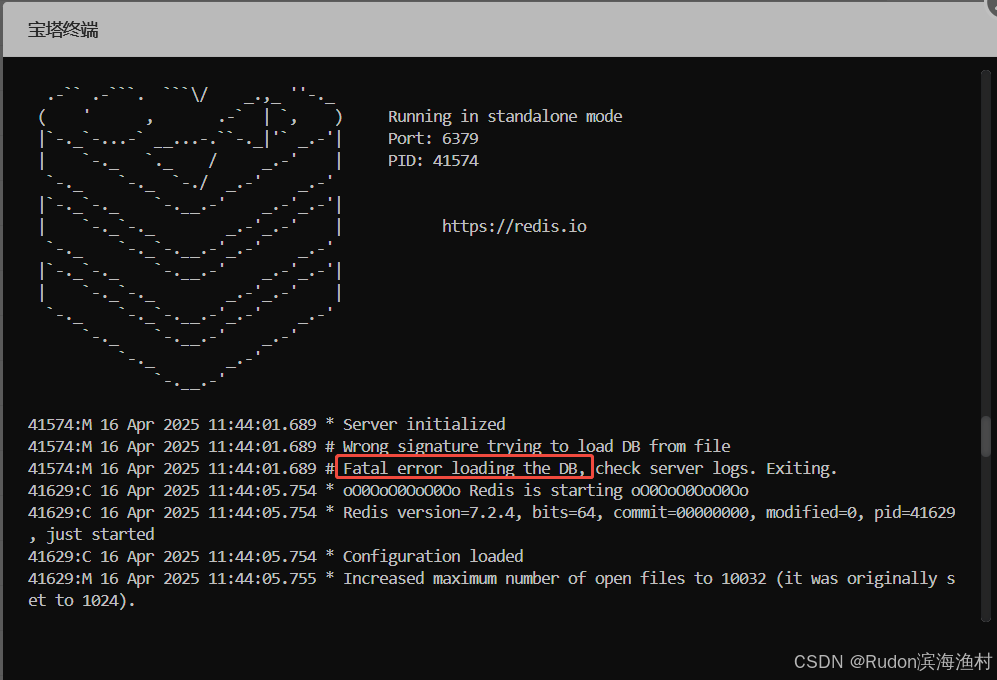Click the "check server logs. Exiting." text

click(716, 469)
